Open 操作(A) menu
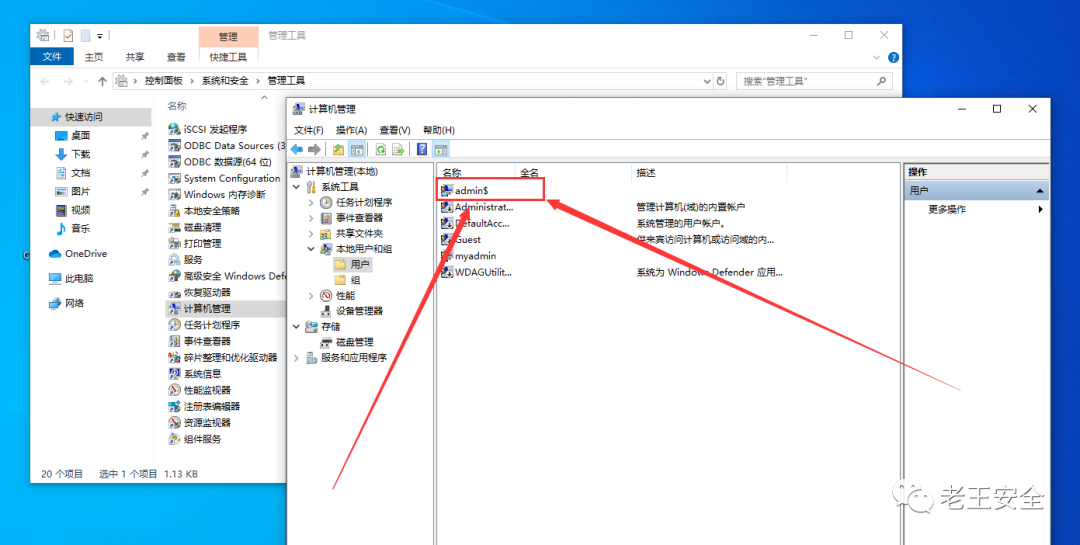 [x=351, y=130]
